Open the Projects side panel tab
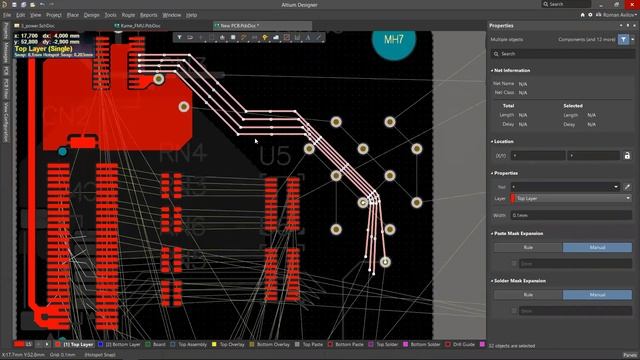 pos(6,31)
